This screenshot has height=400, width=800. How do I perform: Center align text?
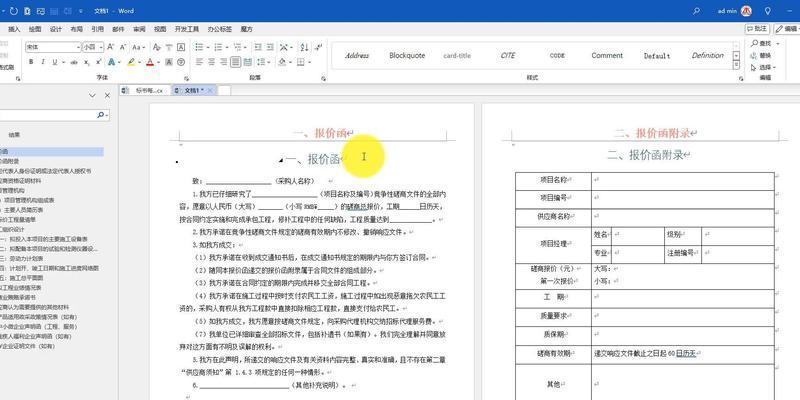[211, 62]
